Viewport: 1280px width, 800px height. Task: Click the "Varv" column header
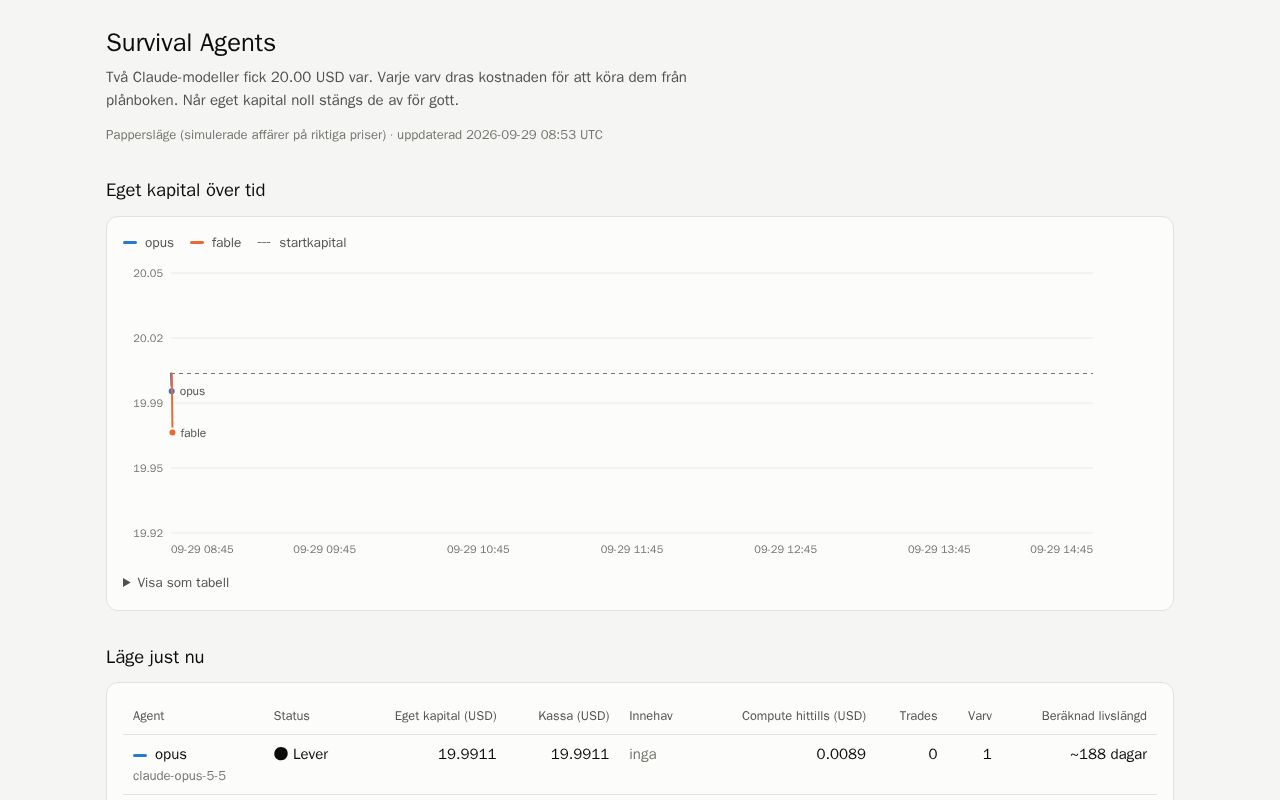[x=980, y=716]
